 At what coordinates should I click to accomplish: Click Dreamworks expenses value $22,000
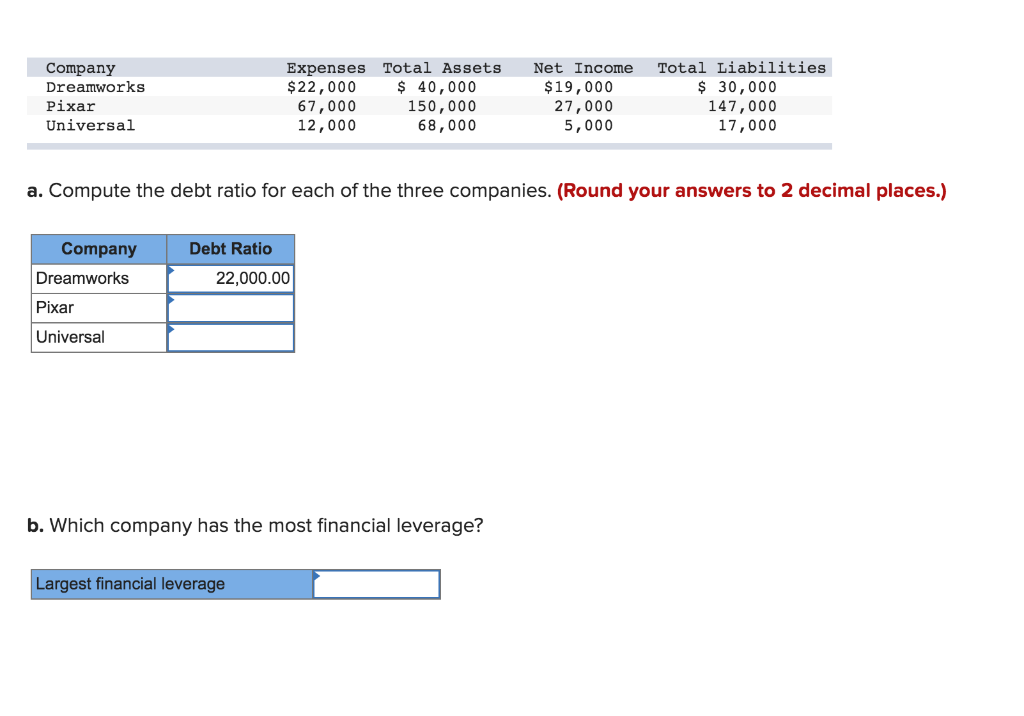[x=322, y=87]
